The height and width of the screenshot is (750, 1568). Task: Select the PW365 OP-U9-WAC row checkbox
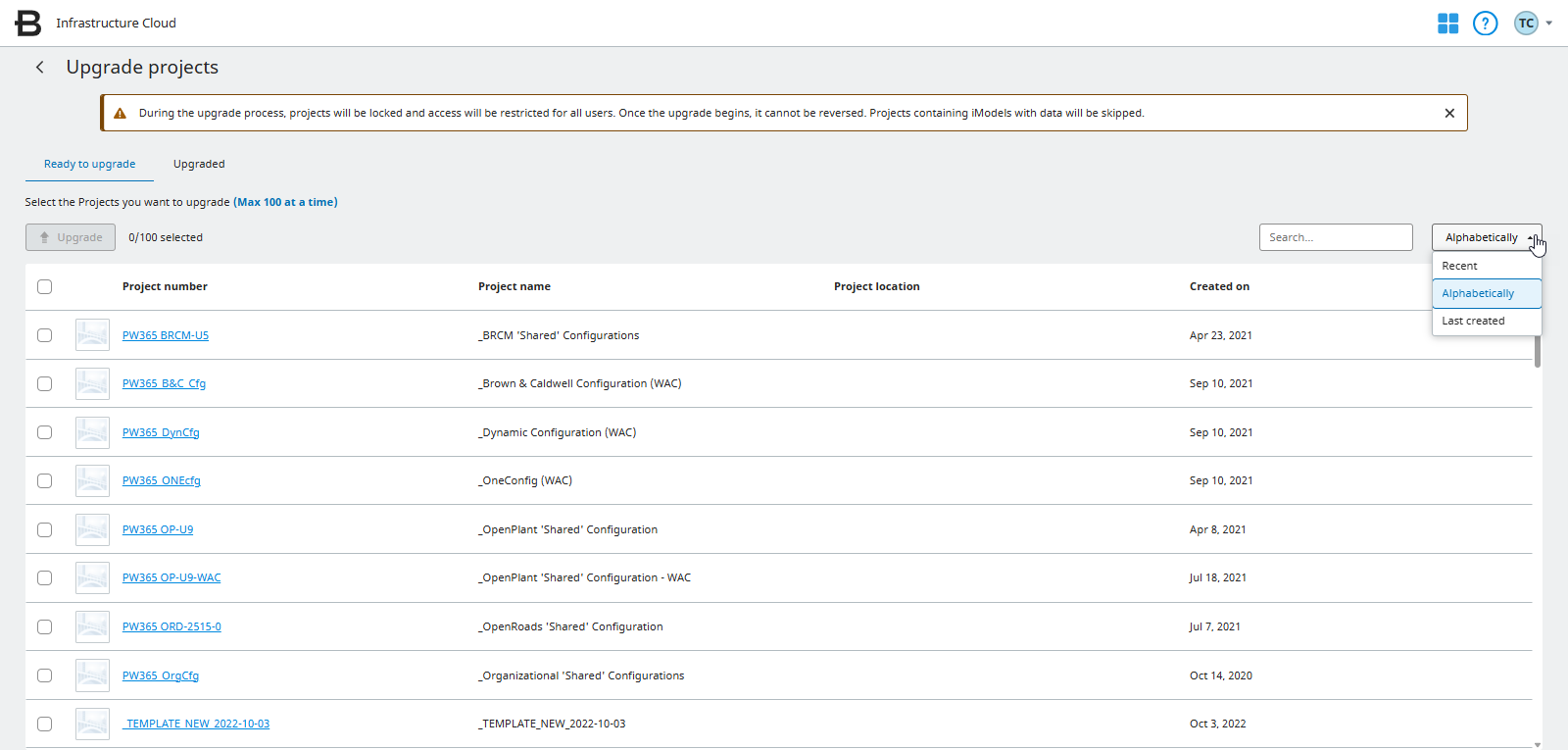click(x=44, y=578)
